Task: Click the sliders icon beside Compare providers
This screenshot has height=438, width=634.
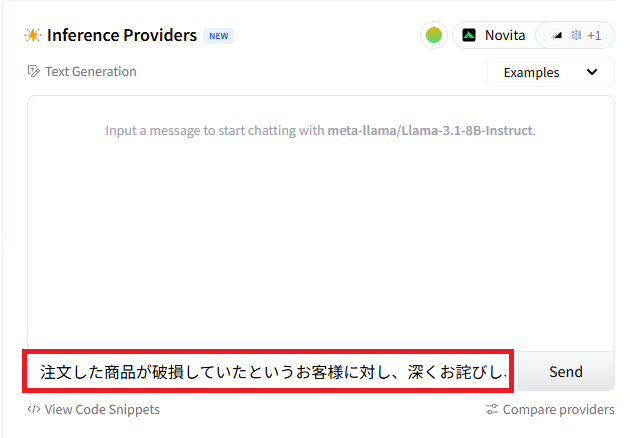Action: pyautogui.click(x=492, y=409)
